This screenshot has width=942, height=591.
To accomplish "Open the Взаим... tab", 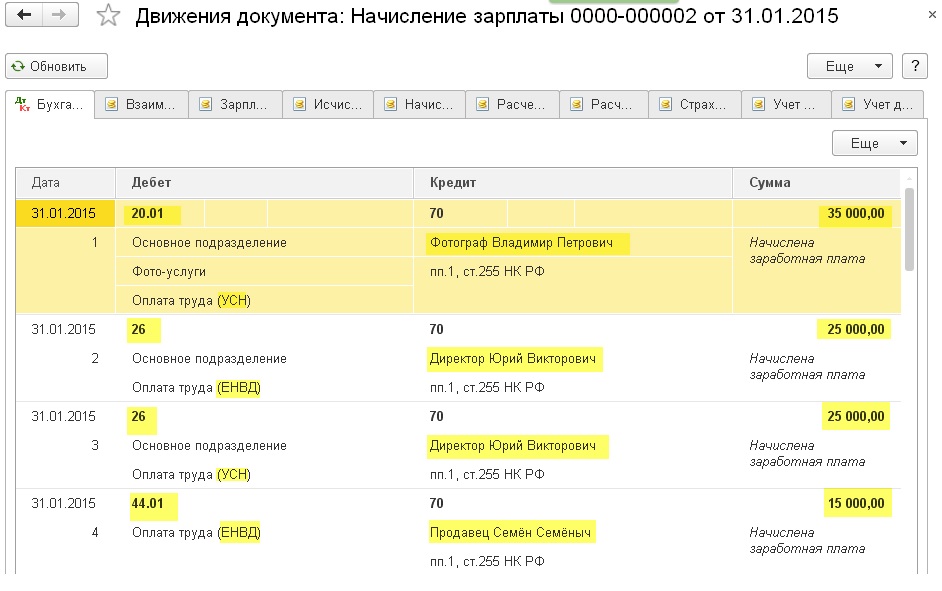I will [x=141, y=105].
